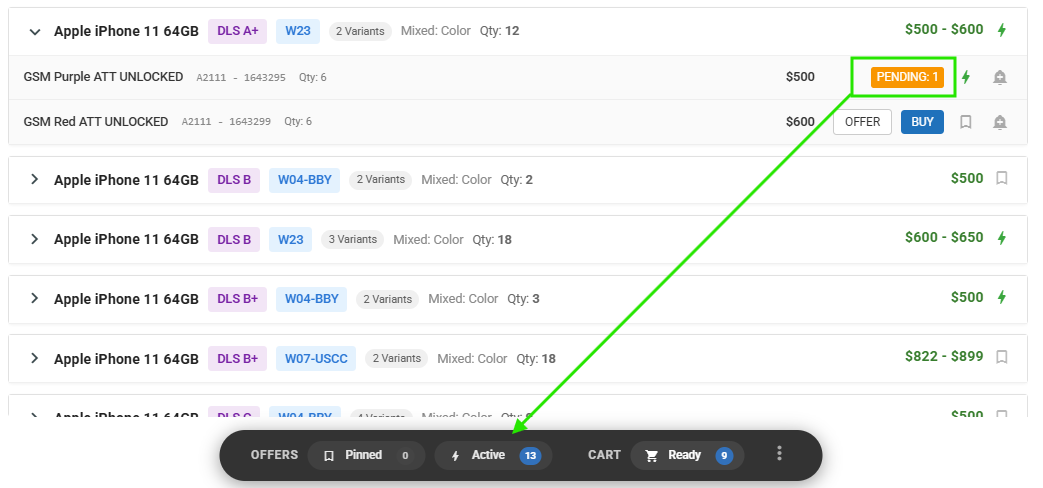
Task: Click the $600 - $650 price range
Action: 944,237
